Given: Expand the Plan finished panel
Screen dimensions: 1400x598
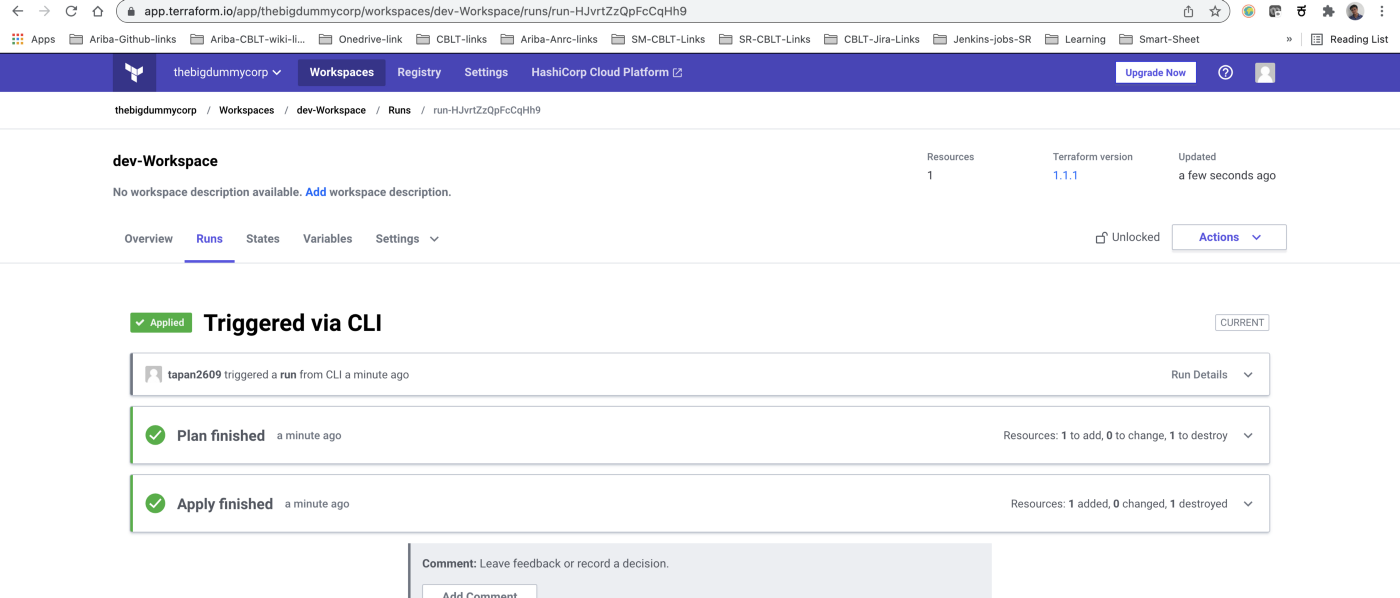Looking at the screenshot, I should coord(1247,436).
